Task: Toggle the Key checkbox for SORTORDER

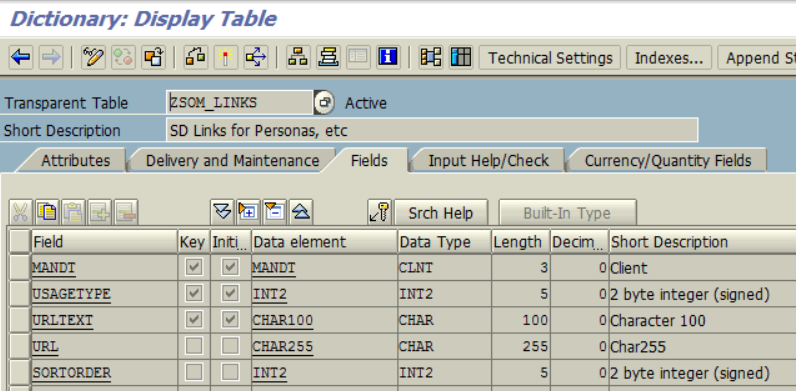Action: click(193, 373)
